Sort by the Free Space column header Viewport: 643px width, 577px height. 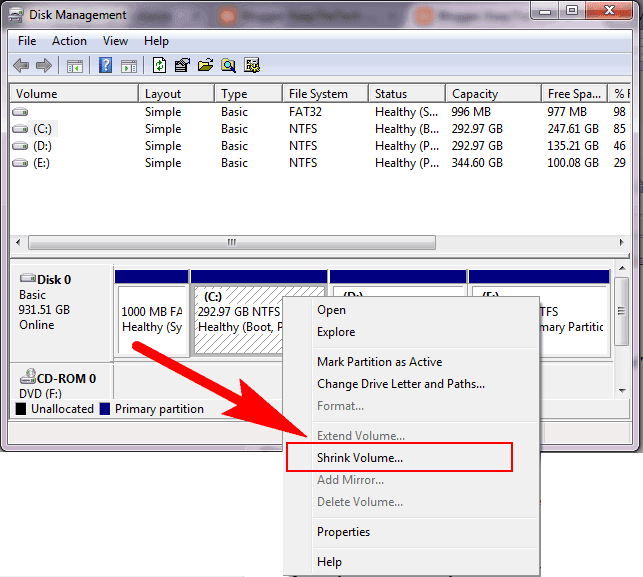click(575, 94)
